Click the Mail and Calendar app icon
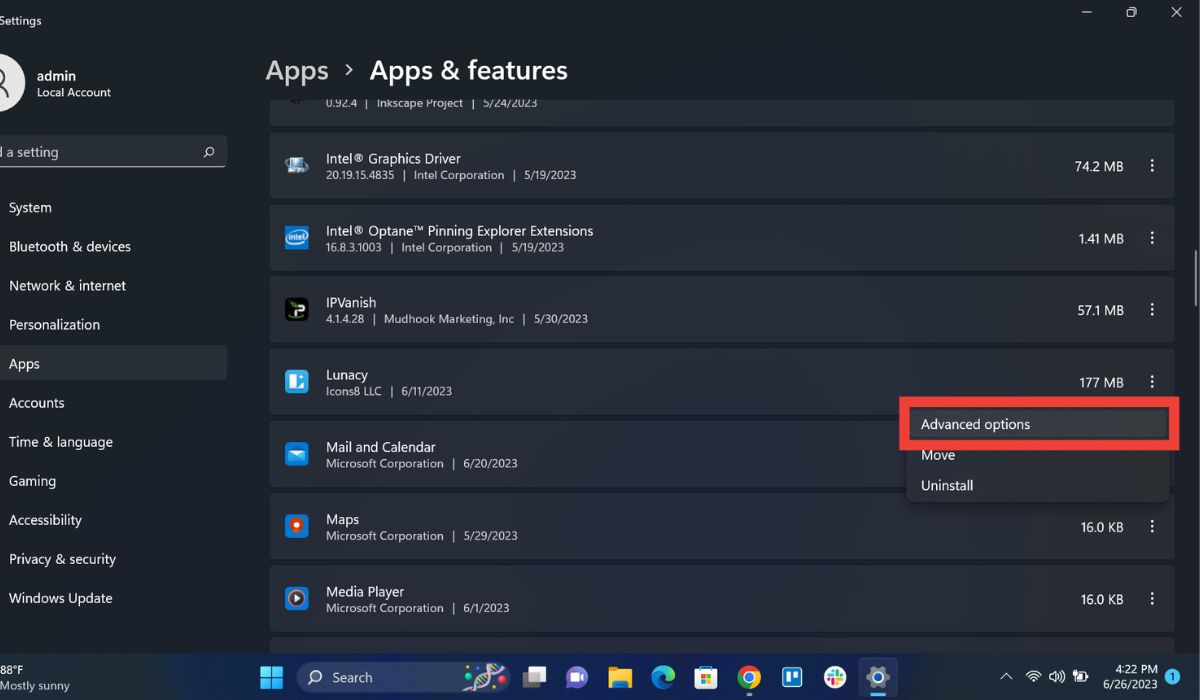This screenshot has width=1200, height=700. 296,453
